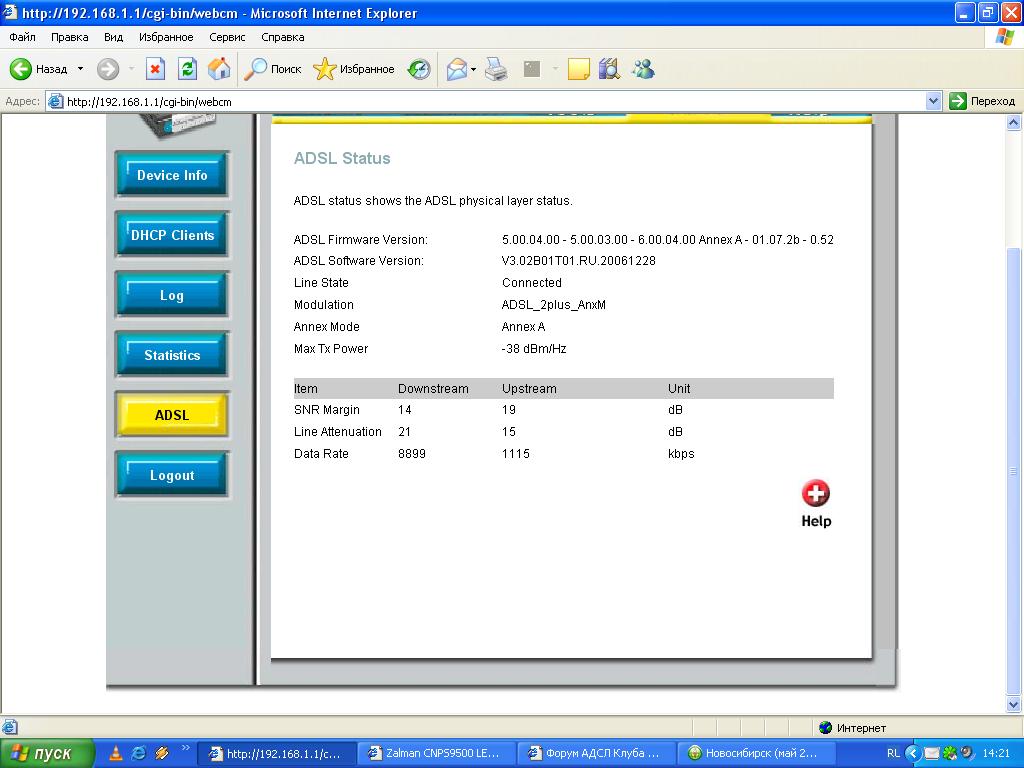Refresh the page with the green arrows icon
Image resolution: width=1024 pixels, height=768 pixels.
pos(187,69)
